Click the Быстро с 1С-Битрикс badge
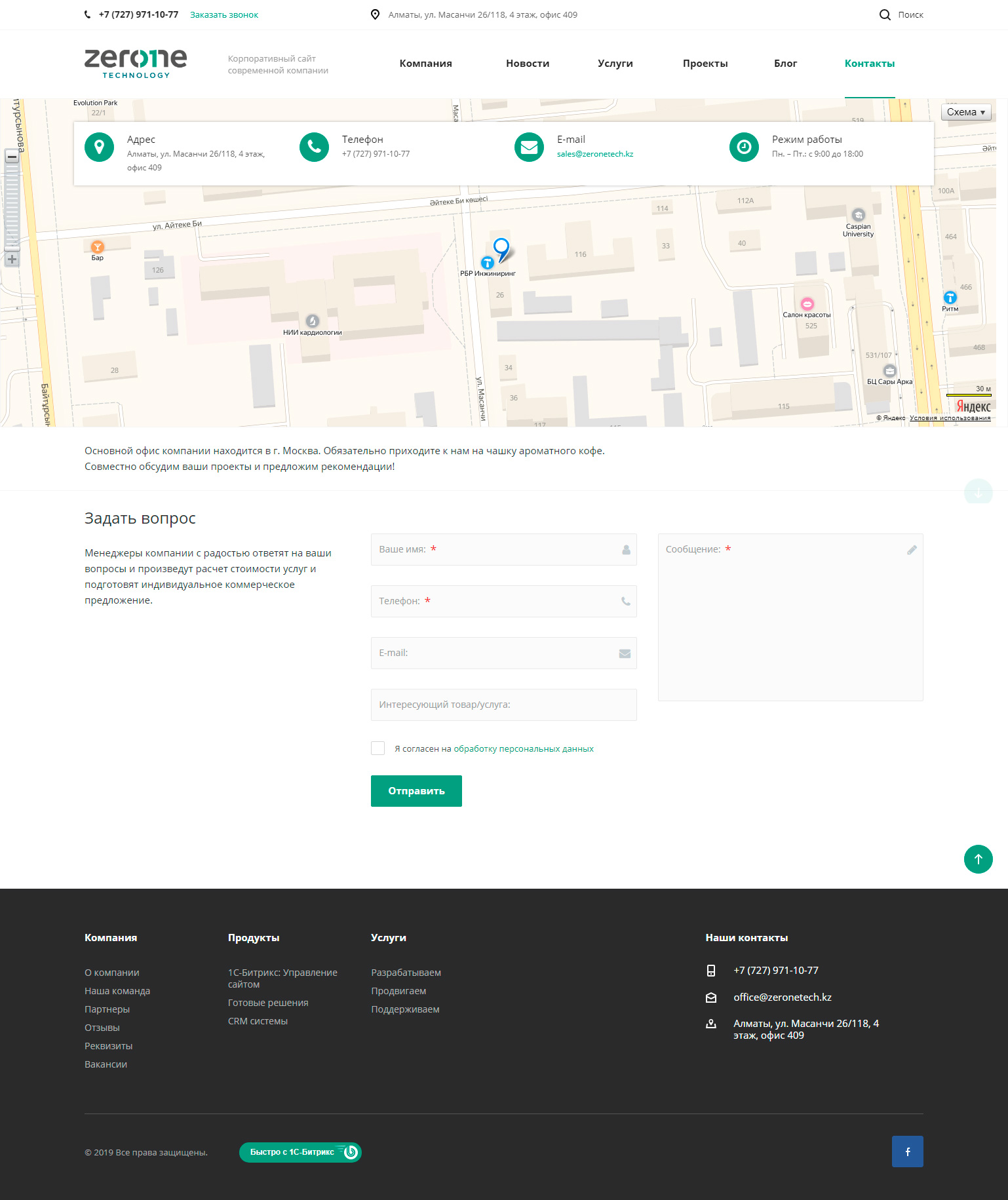 pyautogui.click(x=300, y=1152)
